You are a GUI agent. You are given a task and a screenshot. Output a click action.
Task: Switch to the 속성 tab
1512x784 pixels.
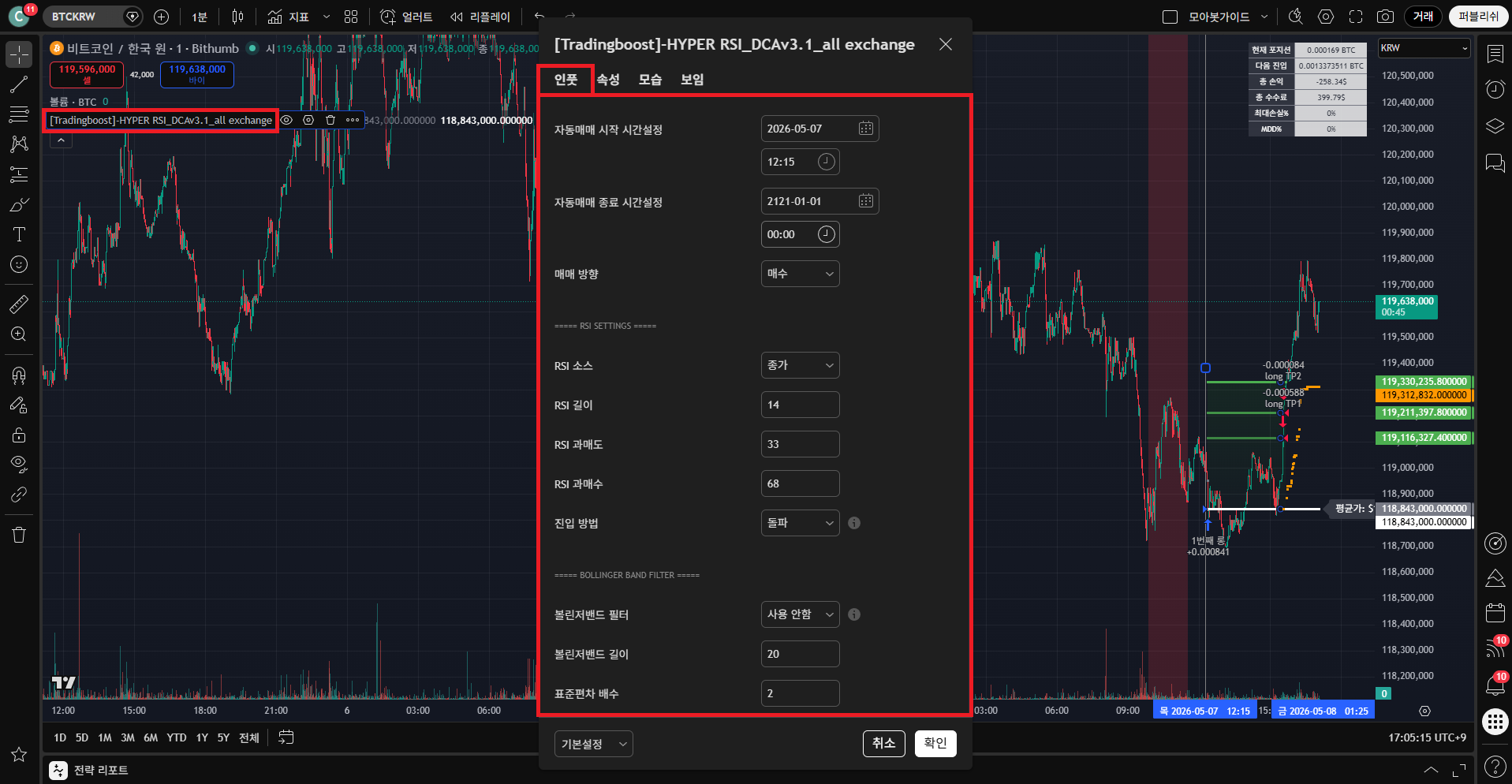[608, 80]
